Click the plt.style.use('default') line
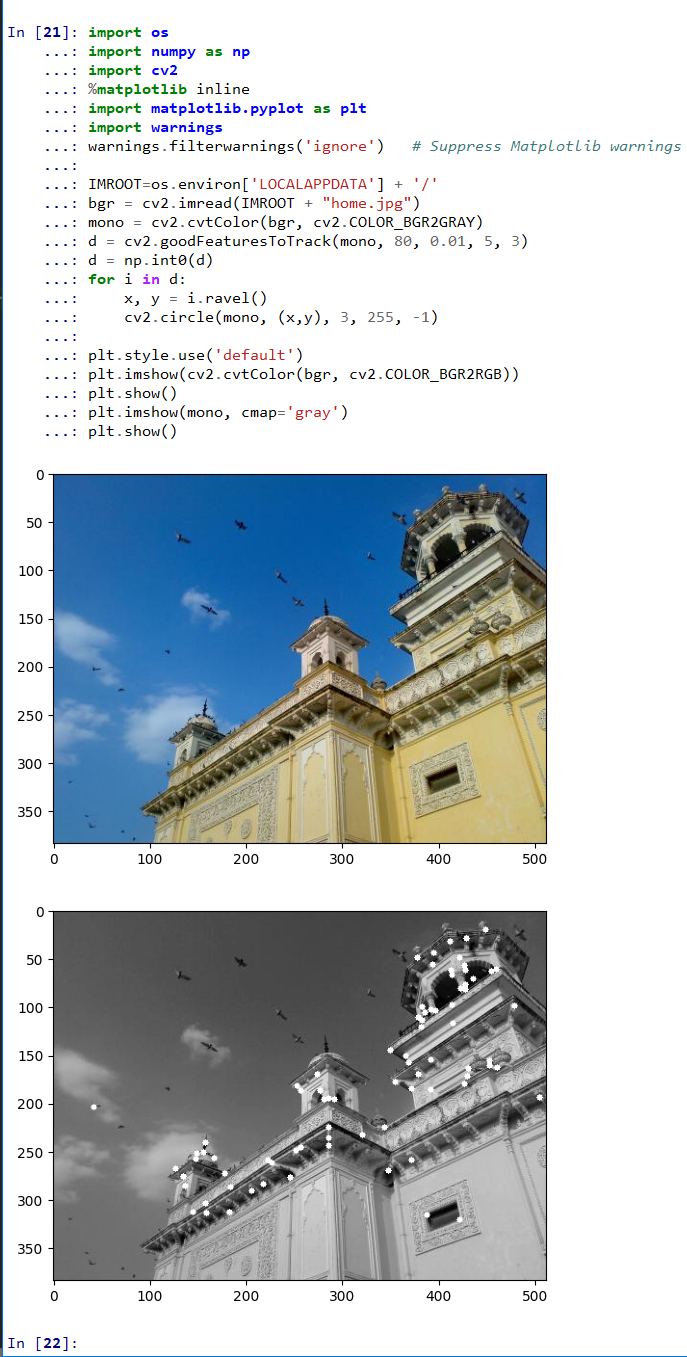The image size is (687, 1357). click(196, 355)
